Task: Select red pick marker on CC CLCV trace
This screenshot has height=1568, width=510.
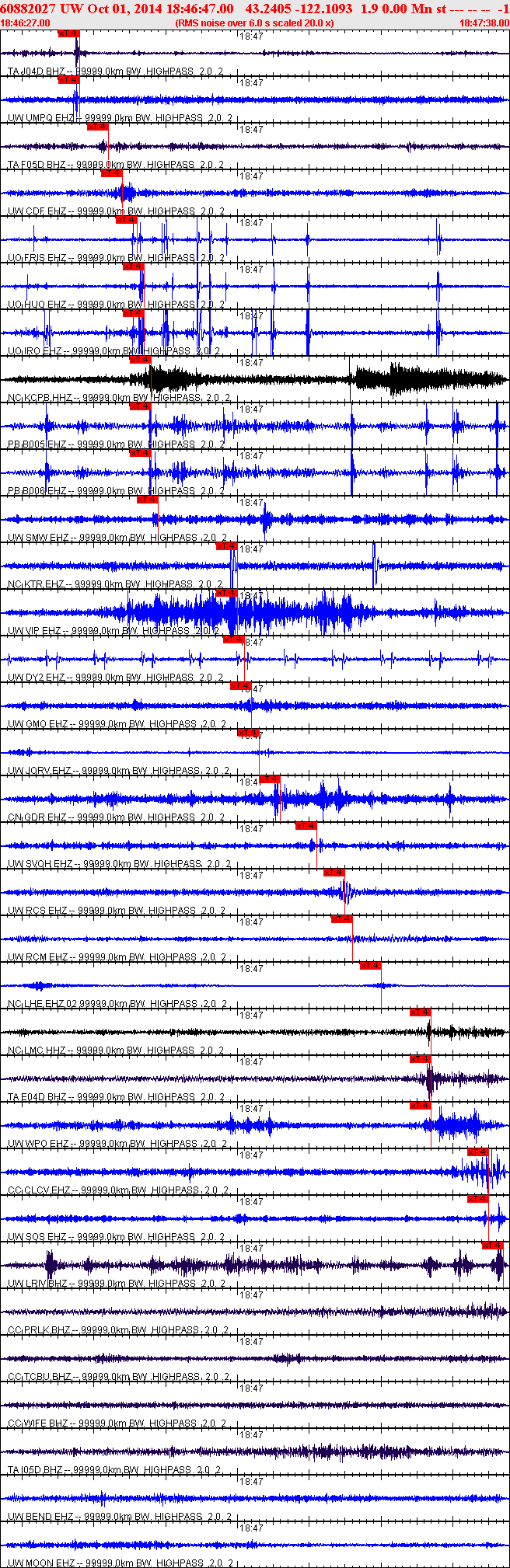Action: (x=477, y=1152)
